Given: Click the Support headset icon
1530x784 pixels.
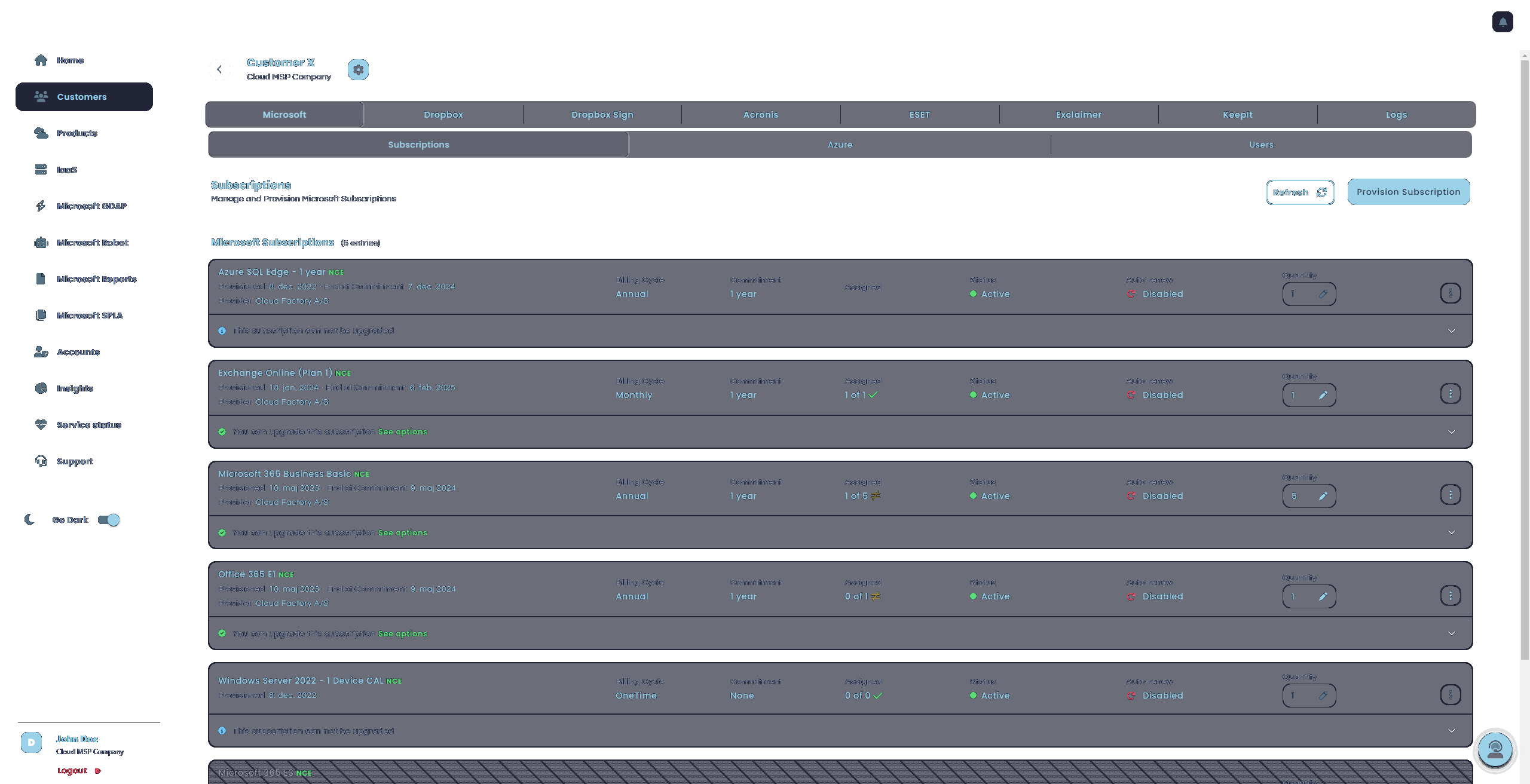Looking at the screenshot, I should 41,461.
